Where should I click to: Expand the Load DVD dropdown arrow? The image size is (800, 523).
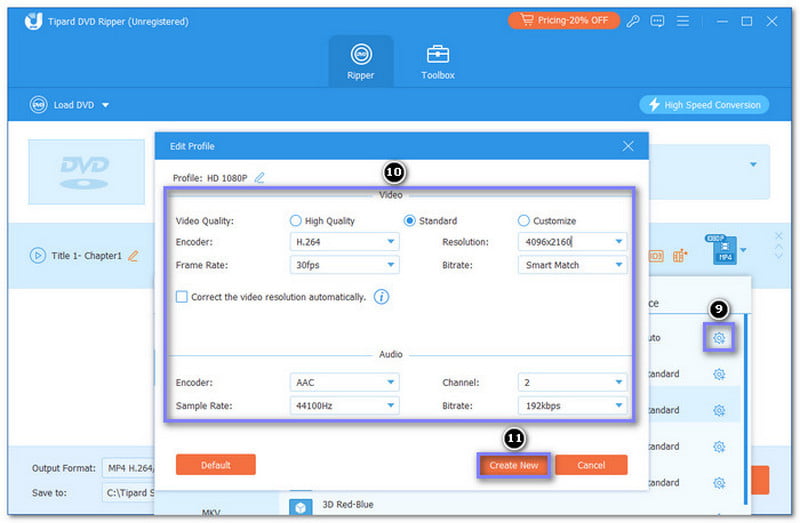(x=106, y=105)
